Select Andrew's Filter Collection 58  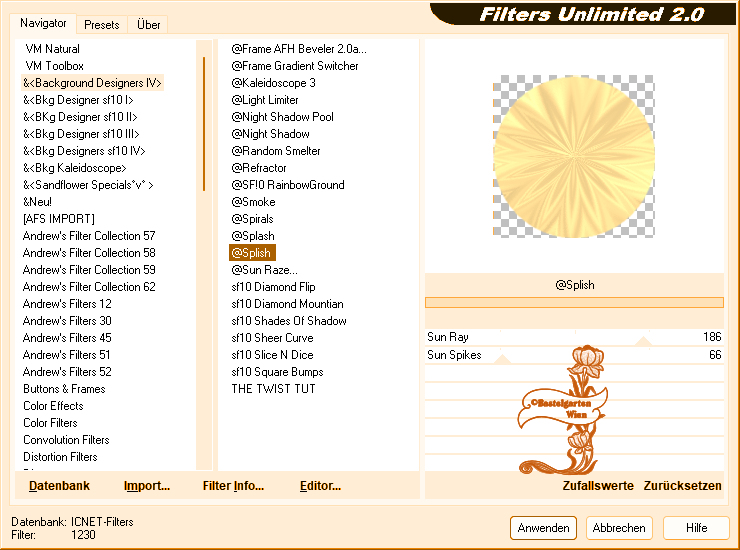[89, 253]
